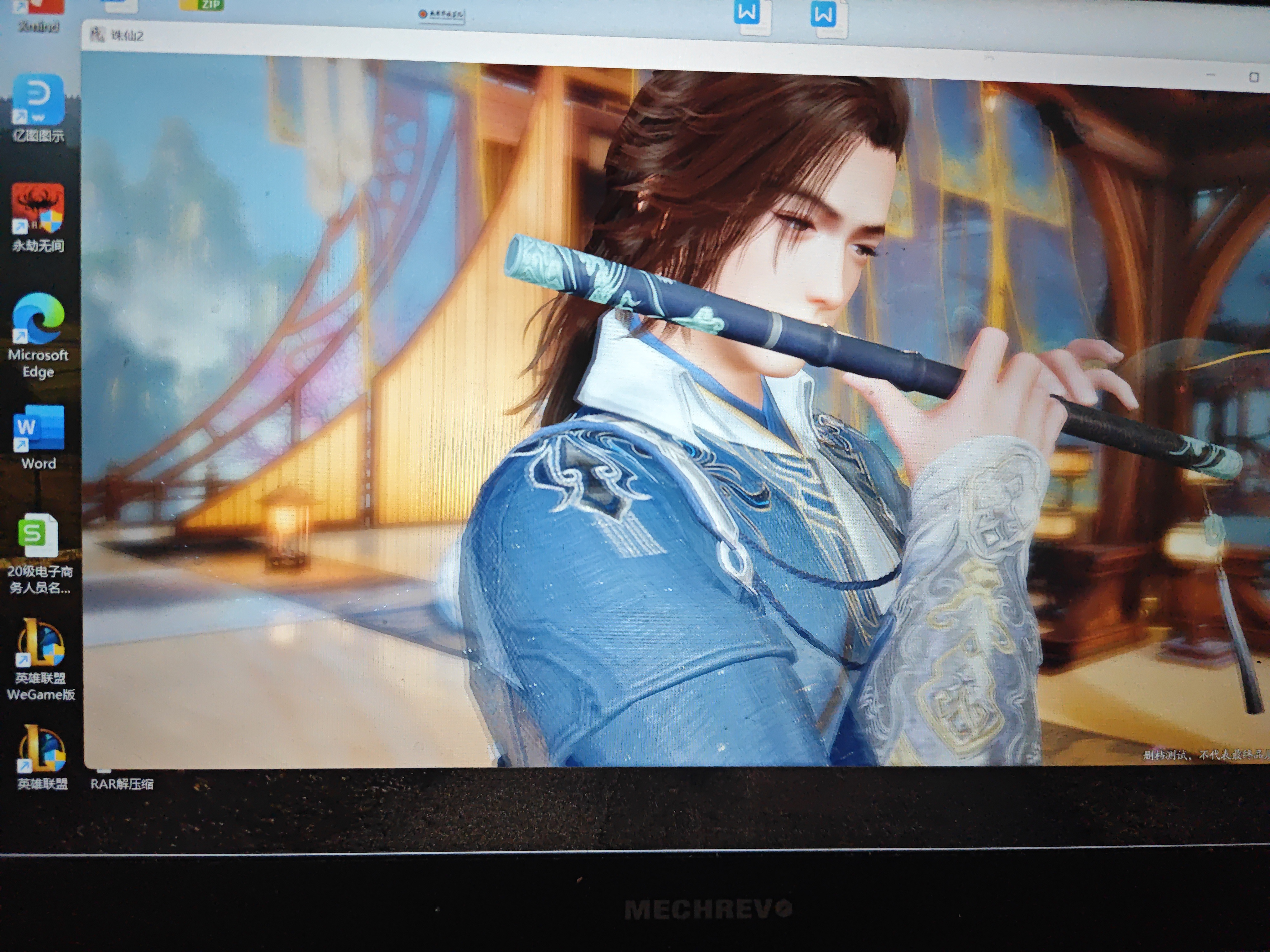This screenshot has width=1270, height=952.
Task: Click the Microsoft Edge icon label text
Action: click(38, 363)
